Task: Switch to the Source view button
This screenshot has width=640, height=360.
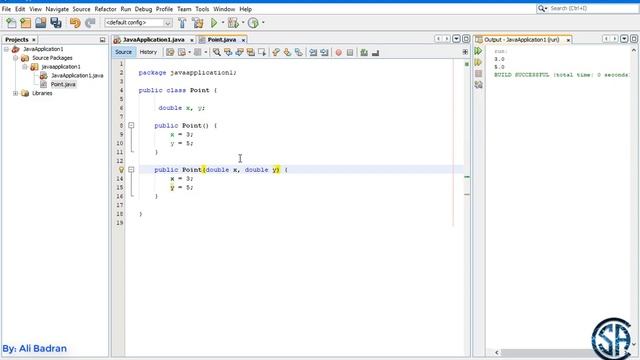Action: coord(123,52)
